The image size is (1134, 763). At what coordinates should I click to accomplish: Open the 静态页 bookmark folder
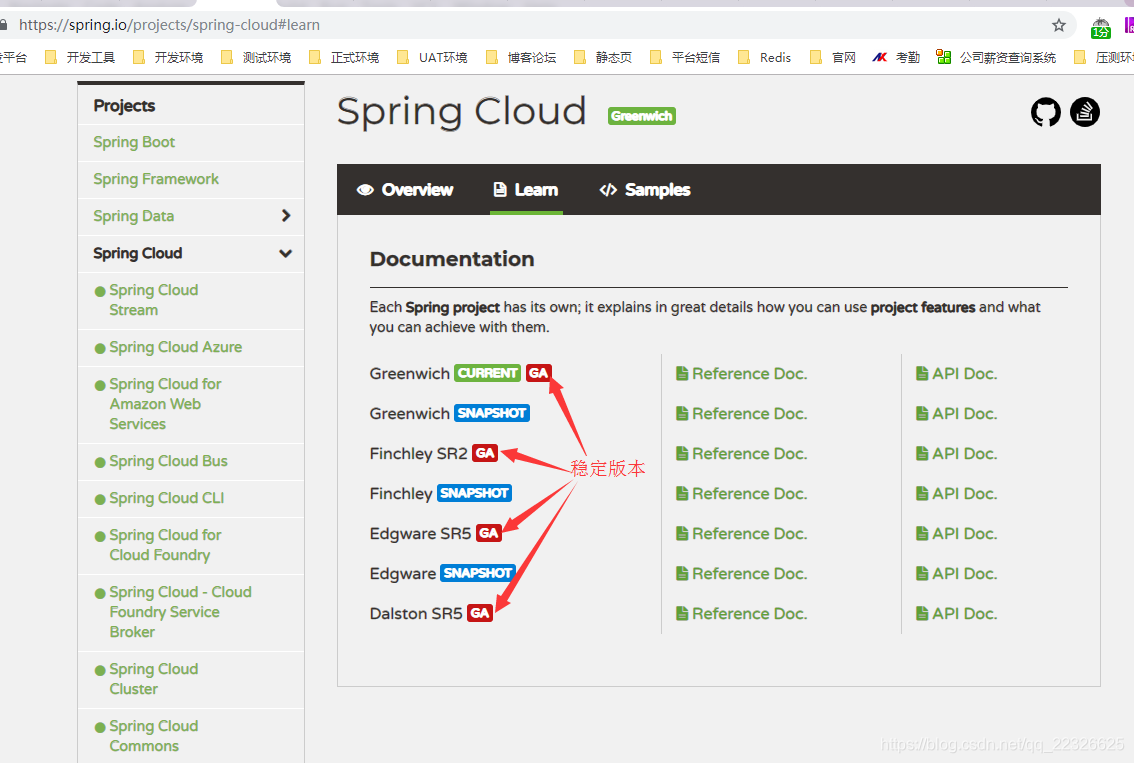[603, 57]
